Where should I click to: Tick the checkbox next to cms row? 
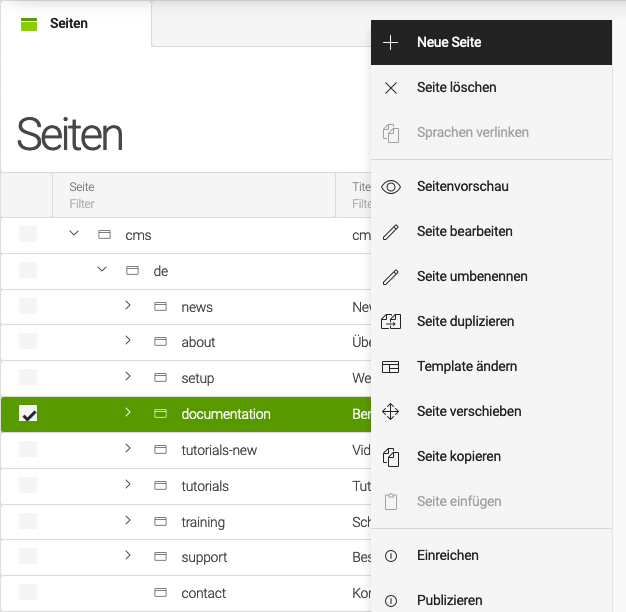[28, 235]
